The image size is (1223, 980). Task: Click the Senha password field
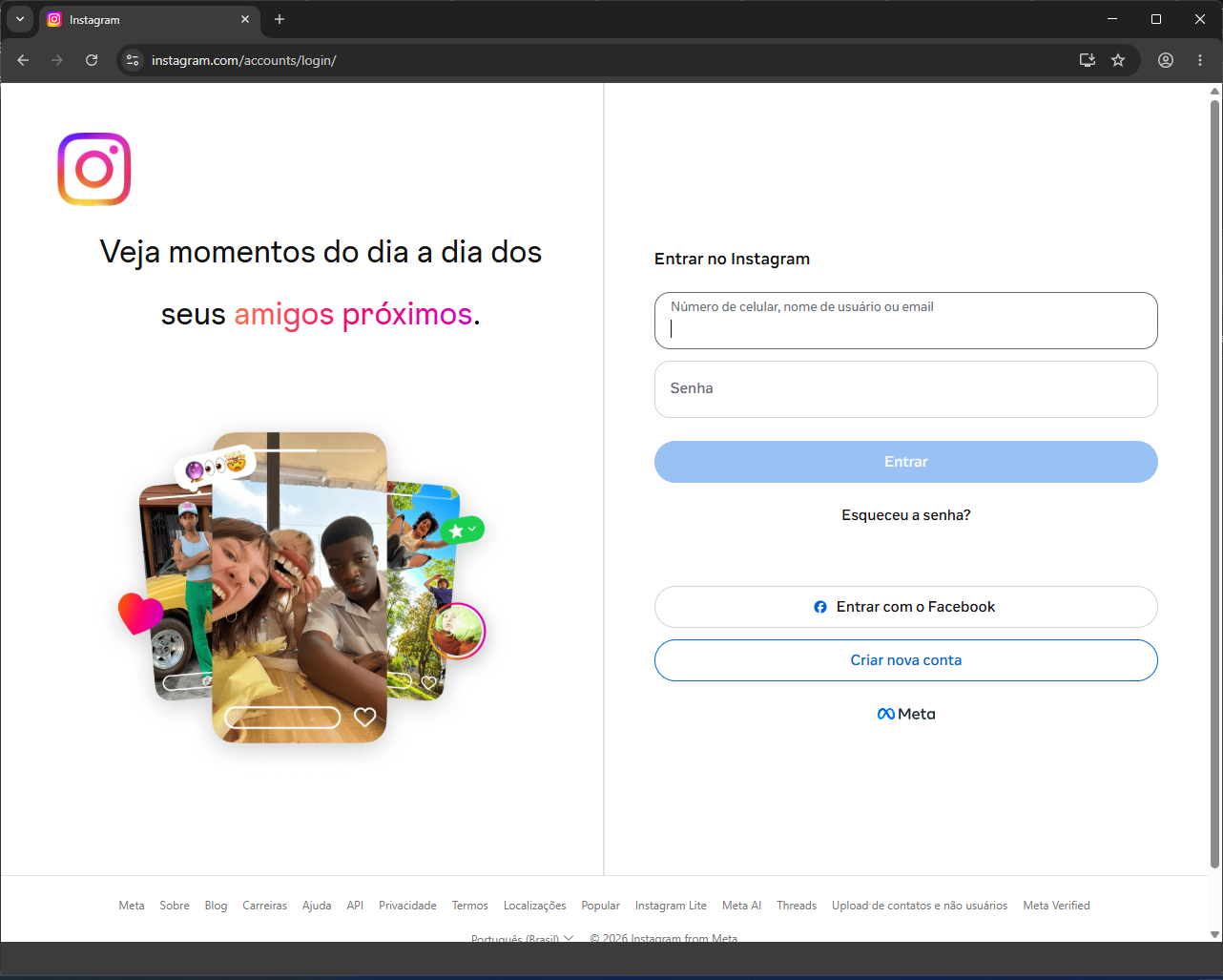click(x=906, y=389)
